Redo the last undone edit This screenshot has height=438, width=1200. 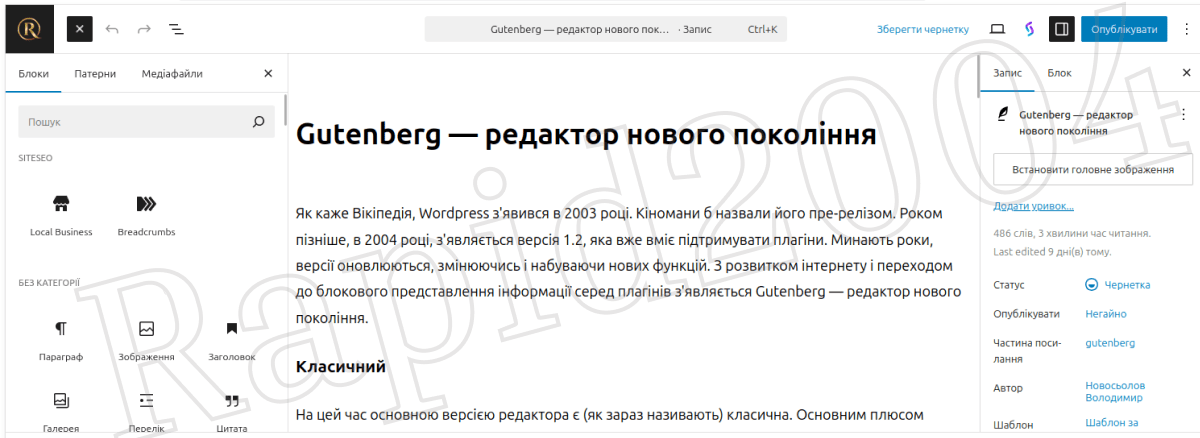coord(144,29)
